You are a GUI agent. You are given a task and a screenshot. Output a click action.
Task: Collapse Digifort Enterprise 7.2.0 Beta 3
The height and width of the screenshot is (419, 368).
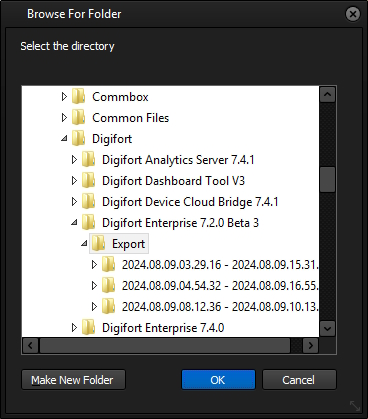74,222
